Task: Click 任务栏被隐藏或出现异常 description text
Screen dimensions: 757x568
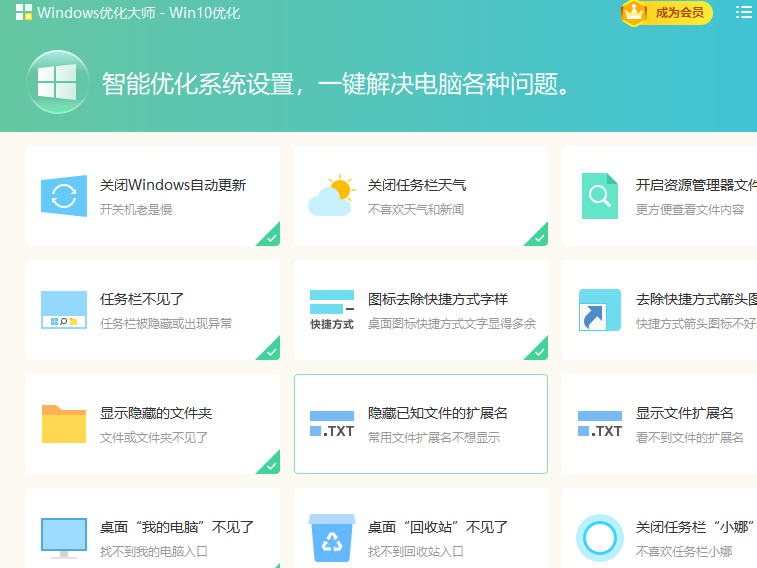Action: click(x=166, y=323)
